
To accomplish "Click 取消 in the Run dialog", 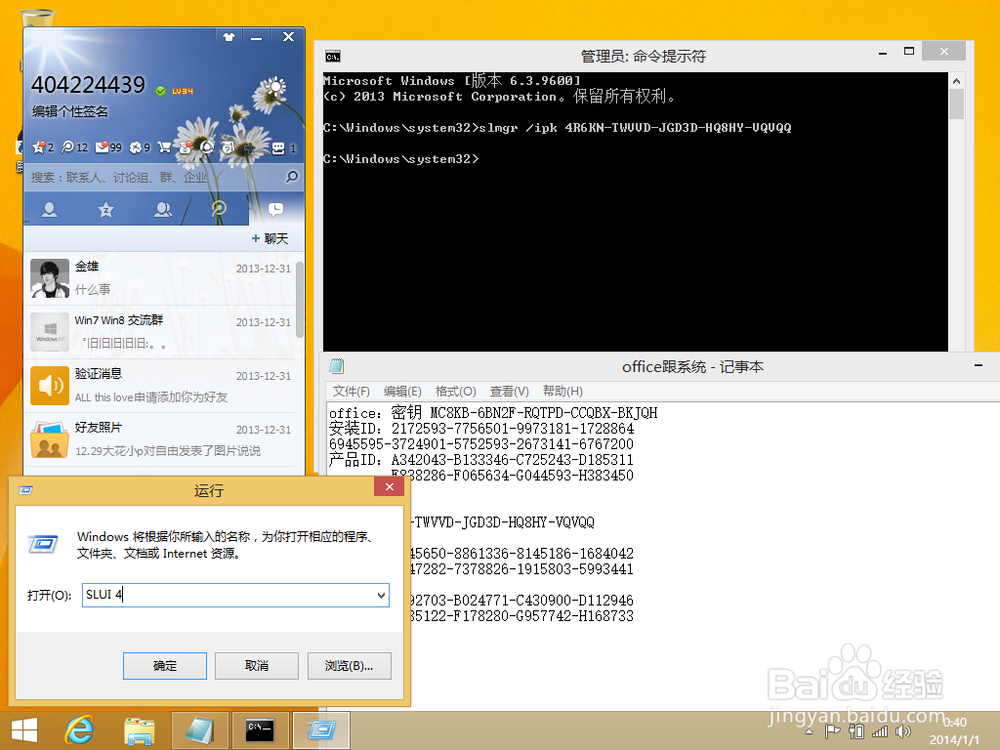I will point(256,666).
